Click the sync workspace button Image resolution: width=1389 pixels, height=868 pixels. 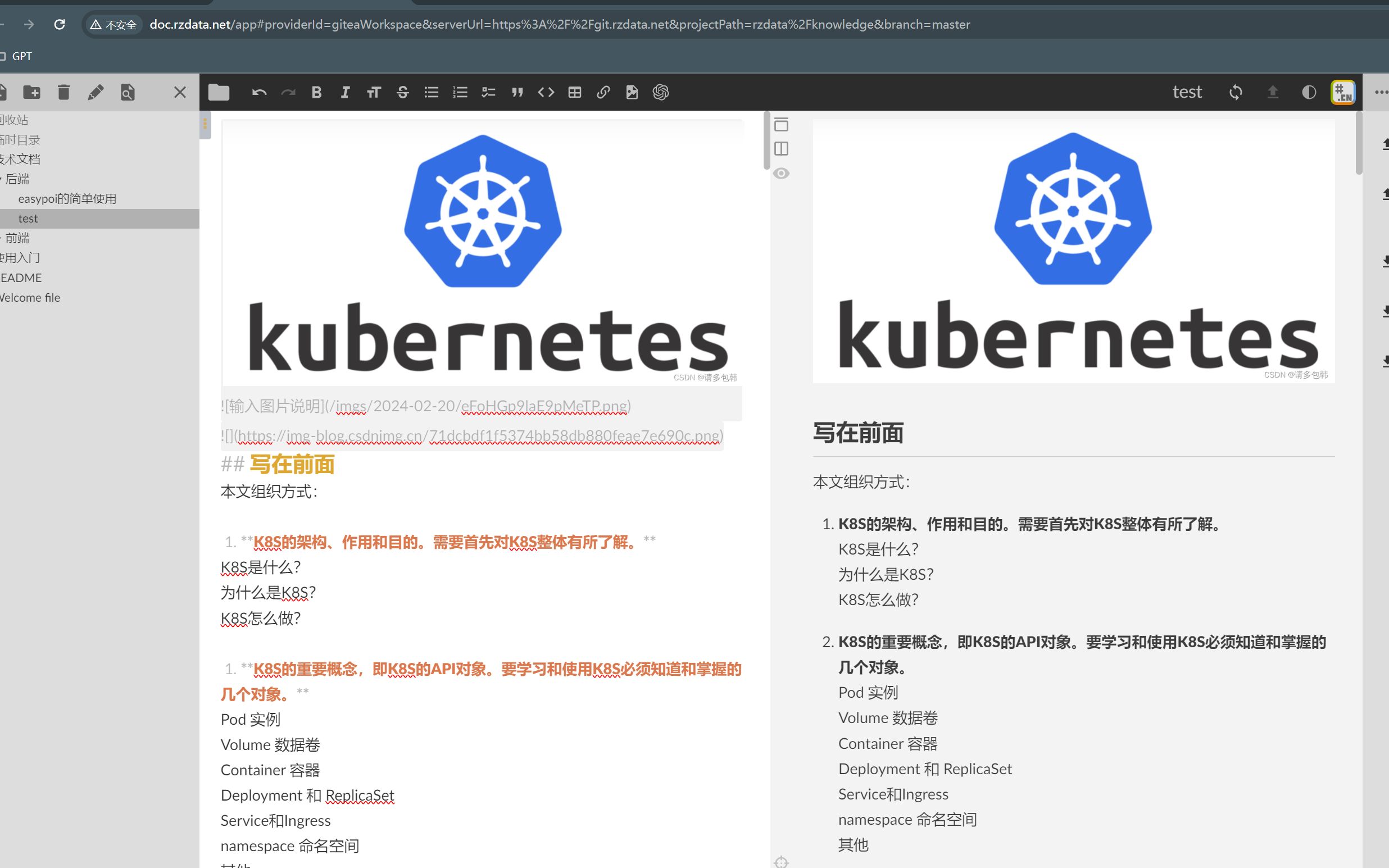pos(1236,92)
